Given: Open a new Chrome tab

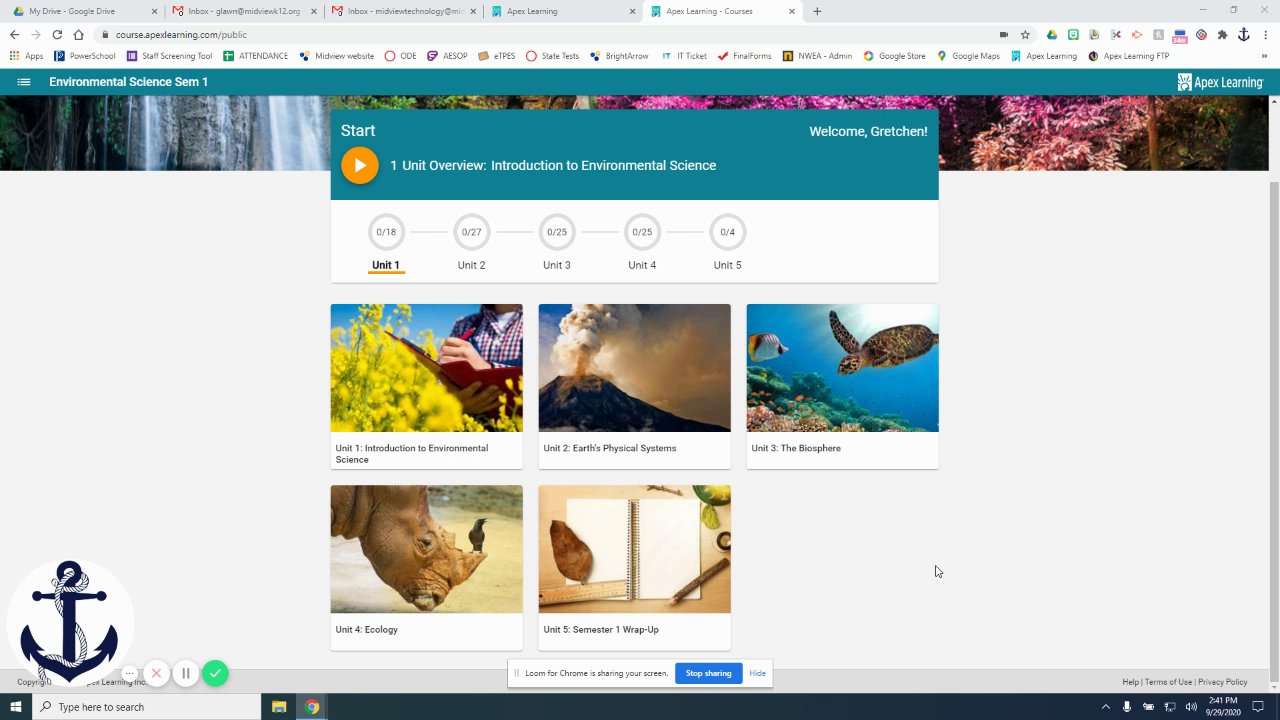Looking at the screenshot, I should point(817,11).
